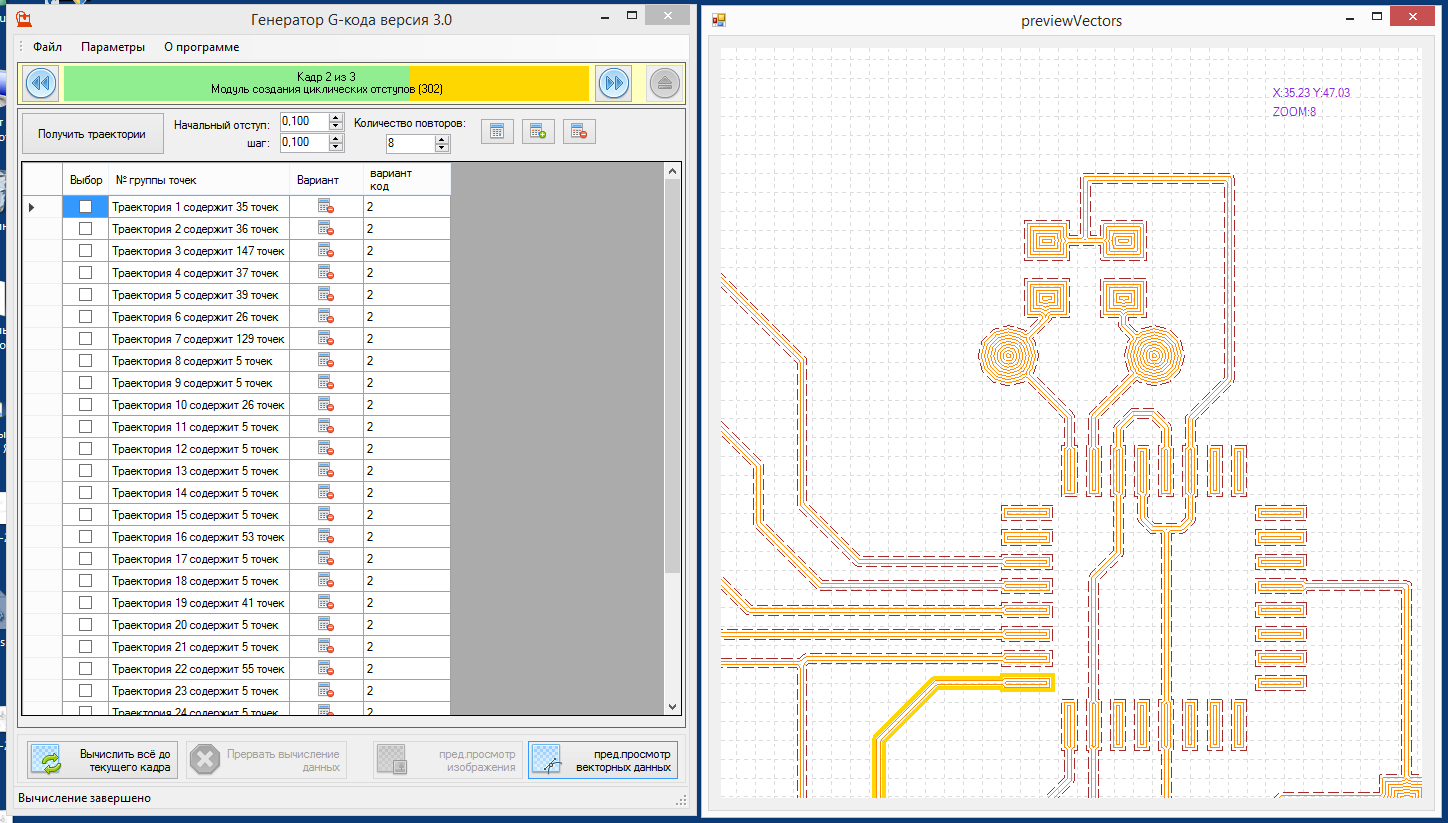Viewport: 1448px width, 823px height.
Task: Click the variant icon for Траектория 16
Action: [x=326, y=537]
